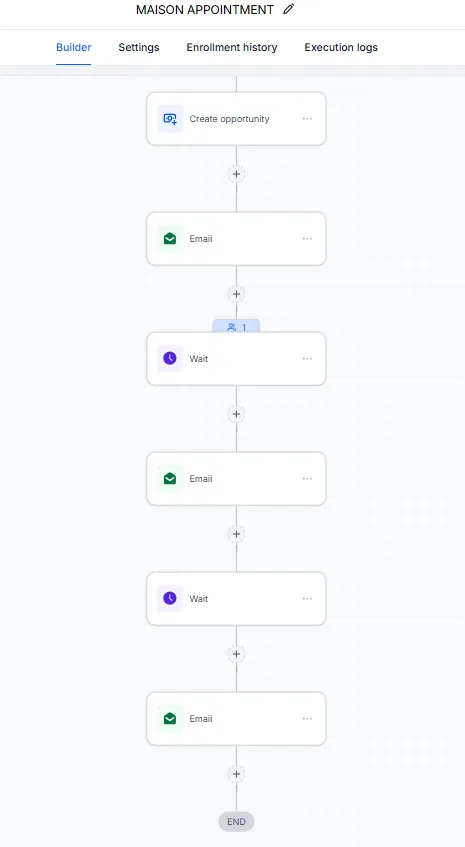The image size is (465, 847).
Task: Click the green icon of the first Email step
Action: [170, 239]
